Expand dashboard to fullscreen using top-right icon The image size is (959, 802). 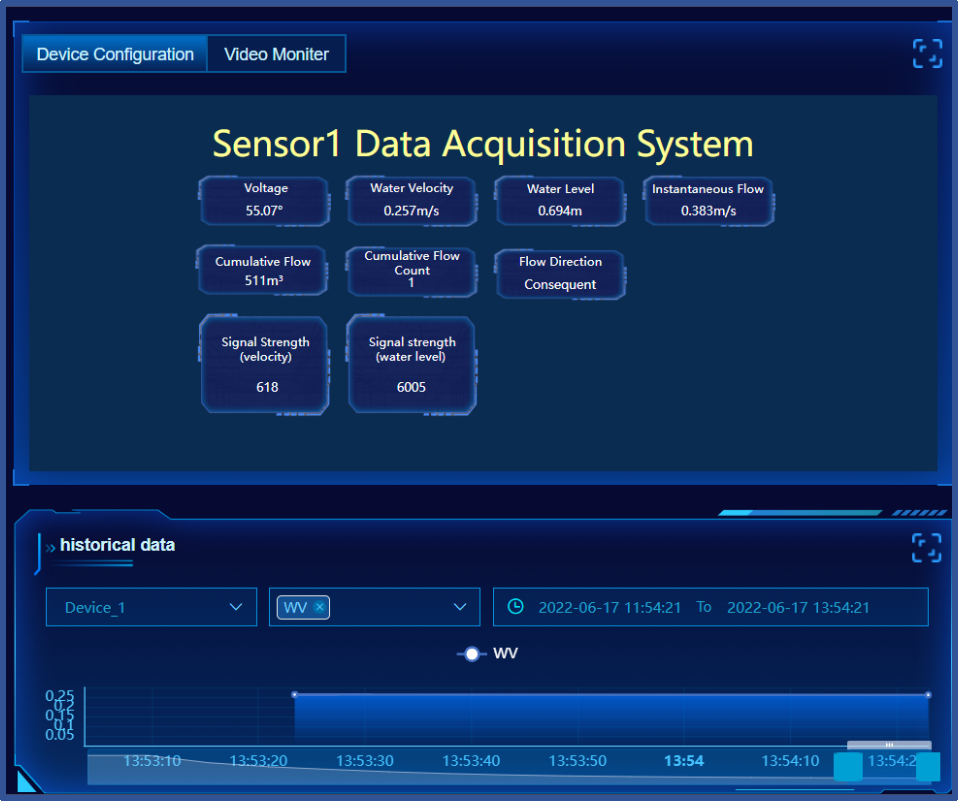pyautogui.click(x=926, y=53)
